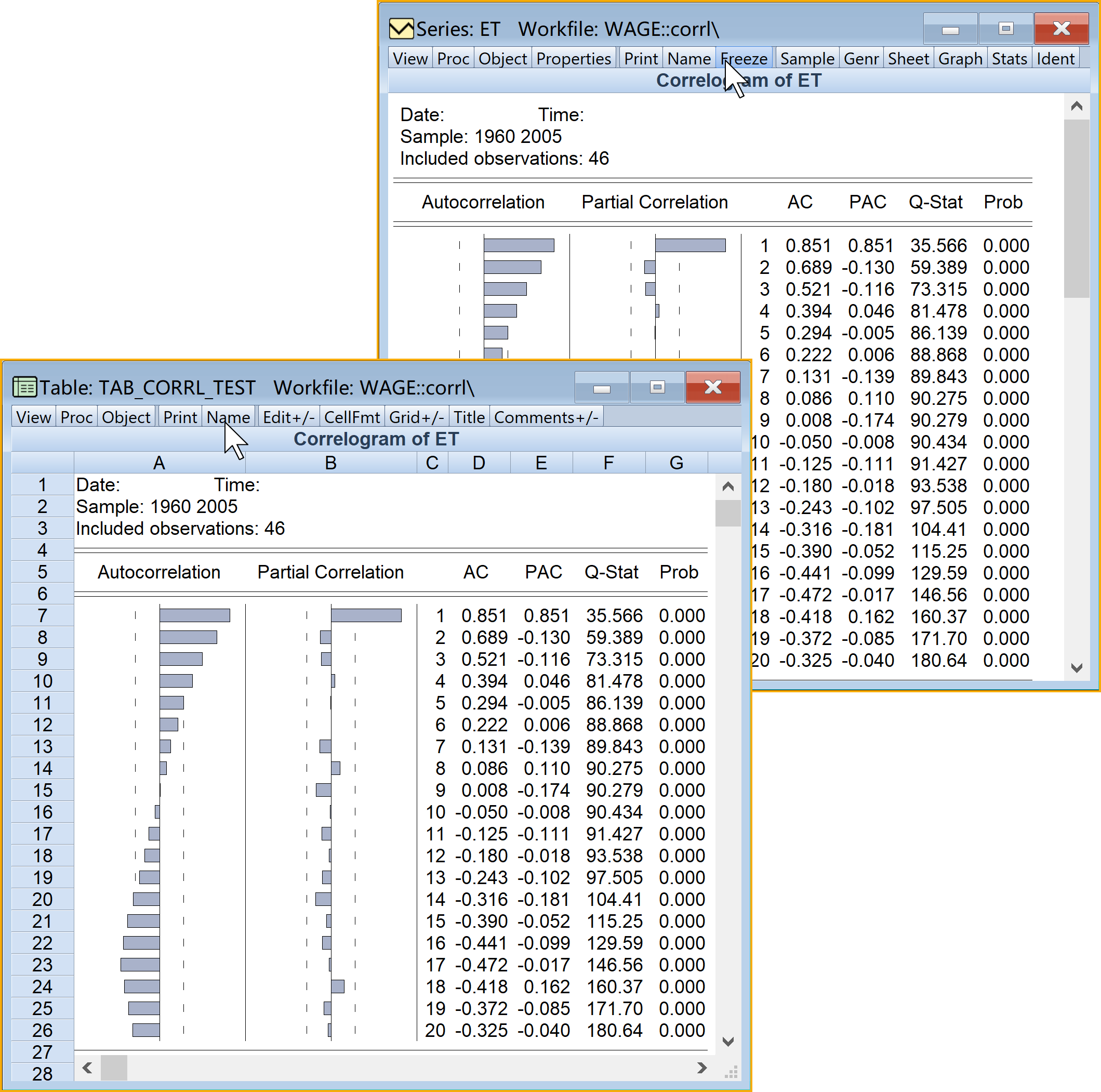Toggle Grid+/- in table toolbar

(x=416, y=417)
